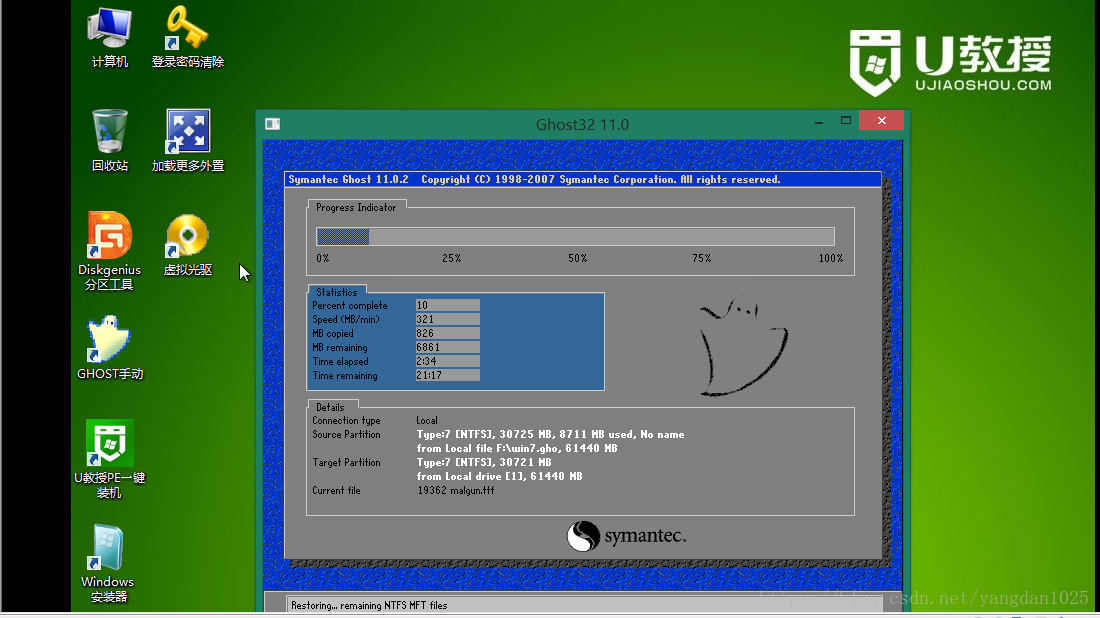Open Windows 安装器 icon

(x=107, y=563)
